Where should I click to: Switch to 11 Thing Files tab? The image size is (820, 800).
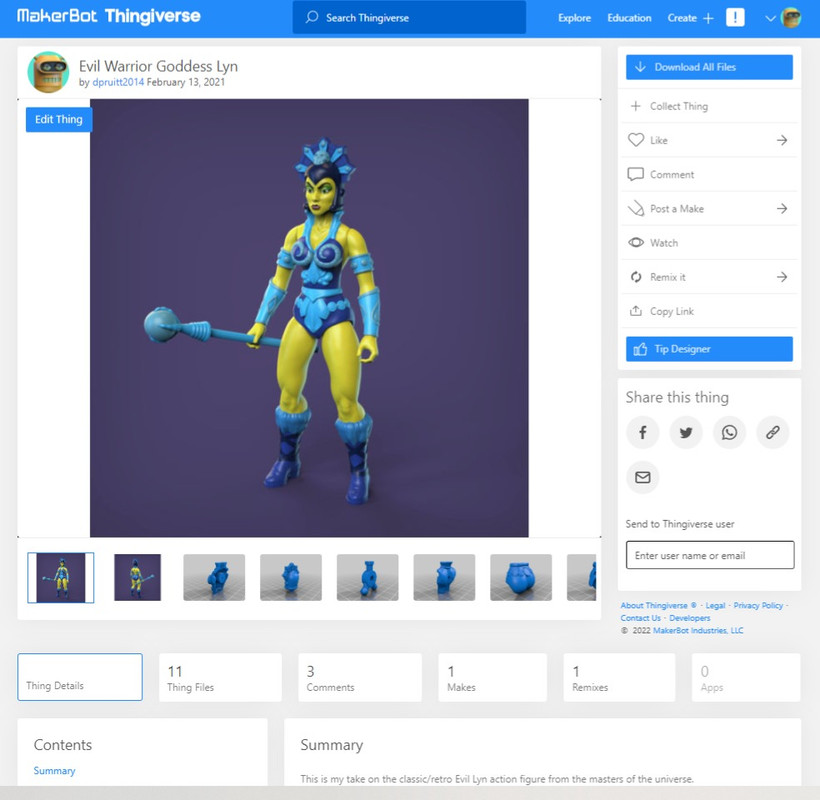point(220,677)
